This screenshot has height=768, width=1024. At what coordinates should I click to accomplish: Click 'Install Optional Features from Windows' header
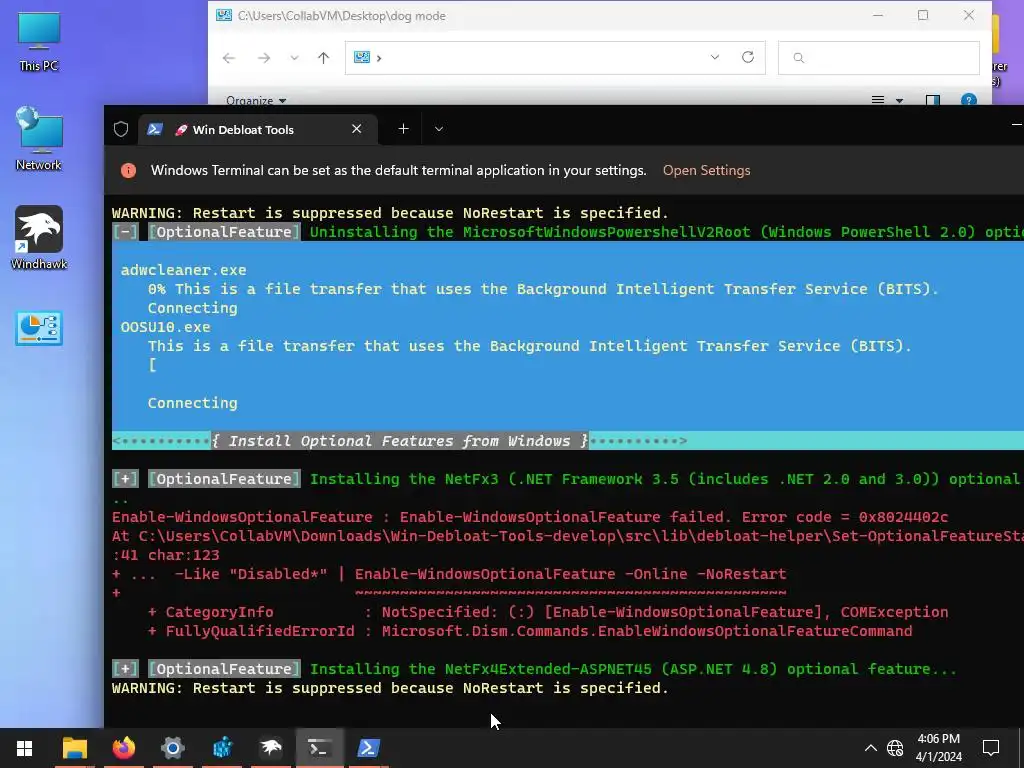click(x=400, y=441)
